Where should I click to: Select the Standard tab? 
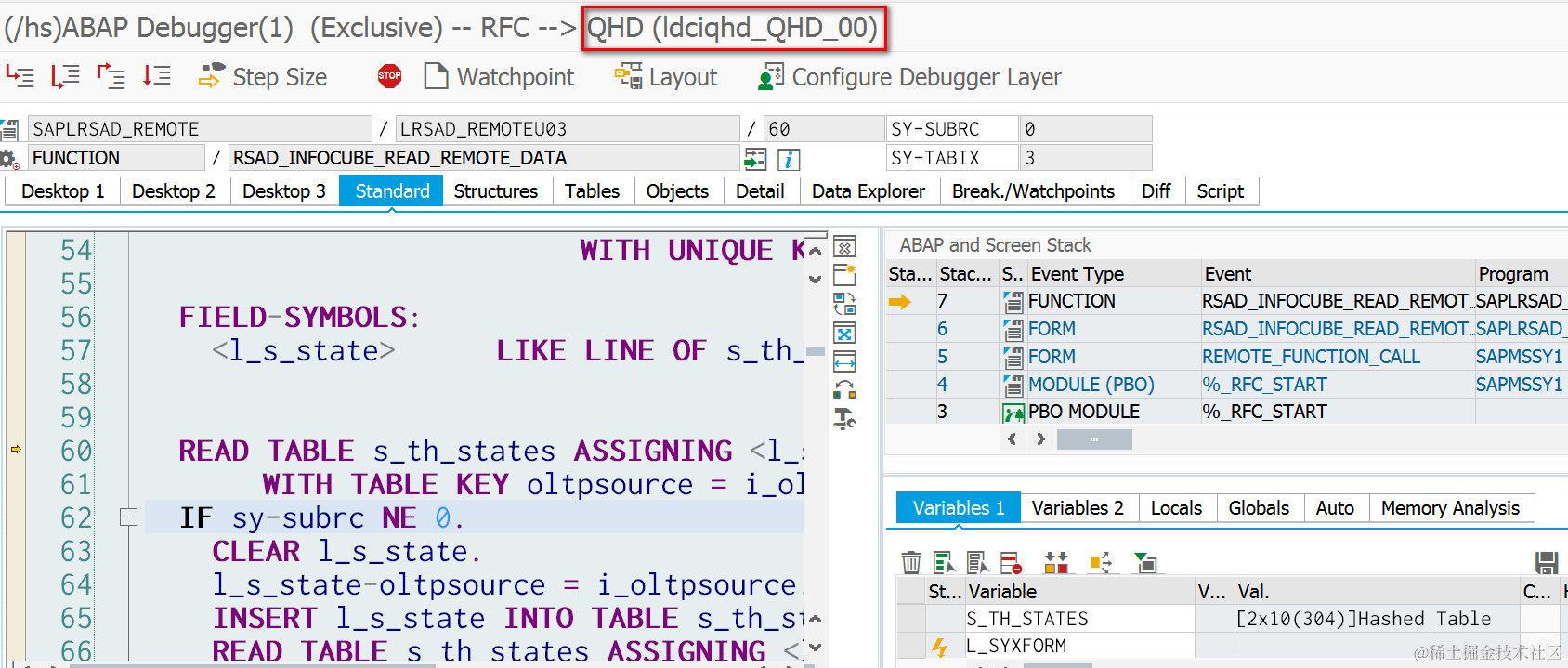click(x=392, y=191)
